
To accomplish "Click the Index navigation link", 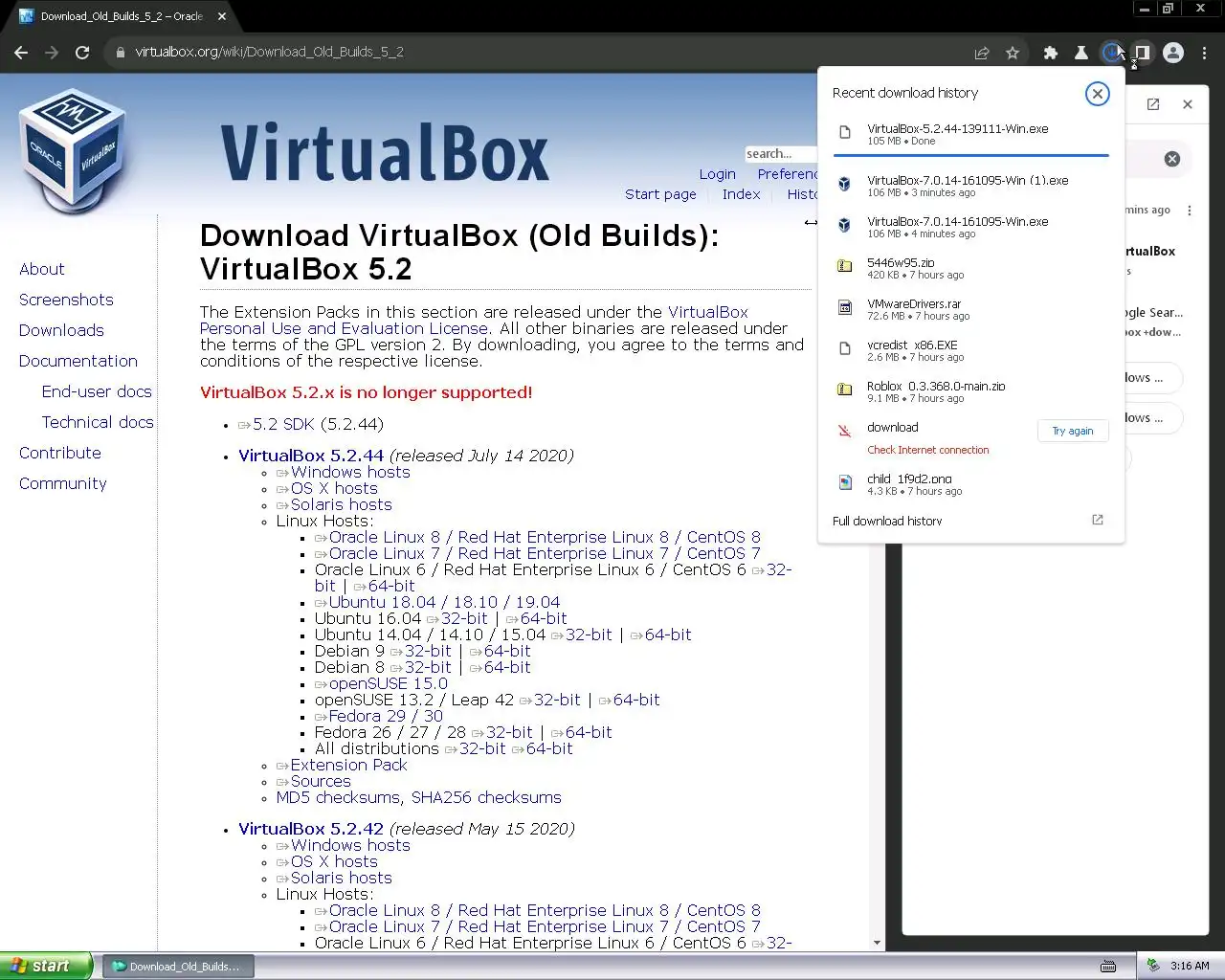I will point(741,194).
